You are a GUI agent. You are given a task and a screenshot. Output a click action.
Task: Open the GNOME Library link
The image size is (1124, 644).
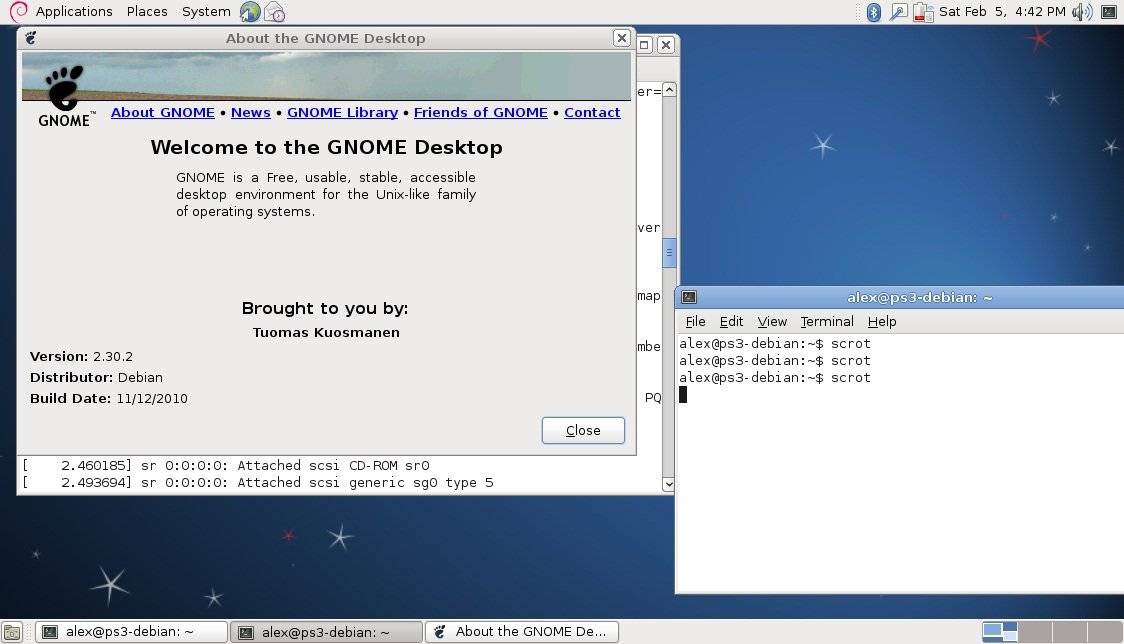pos(343,113)
